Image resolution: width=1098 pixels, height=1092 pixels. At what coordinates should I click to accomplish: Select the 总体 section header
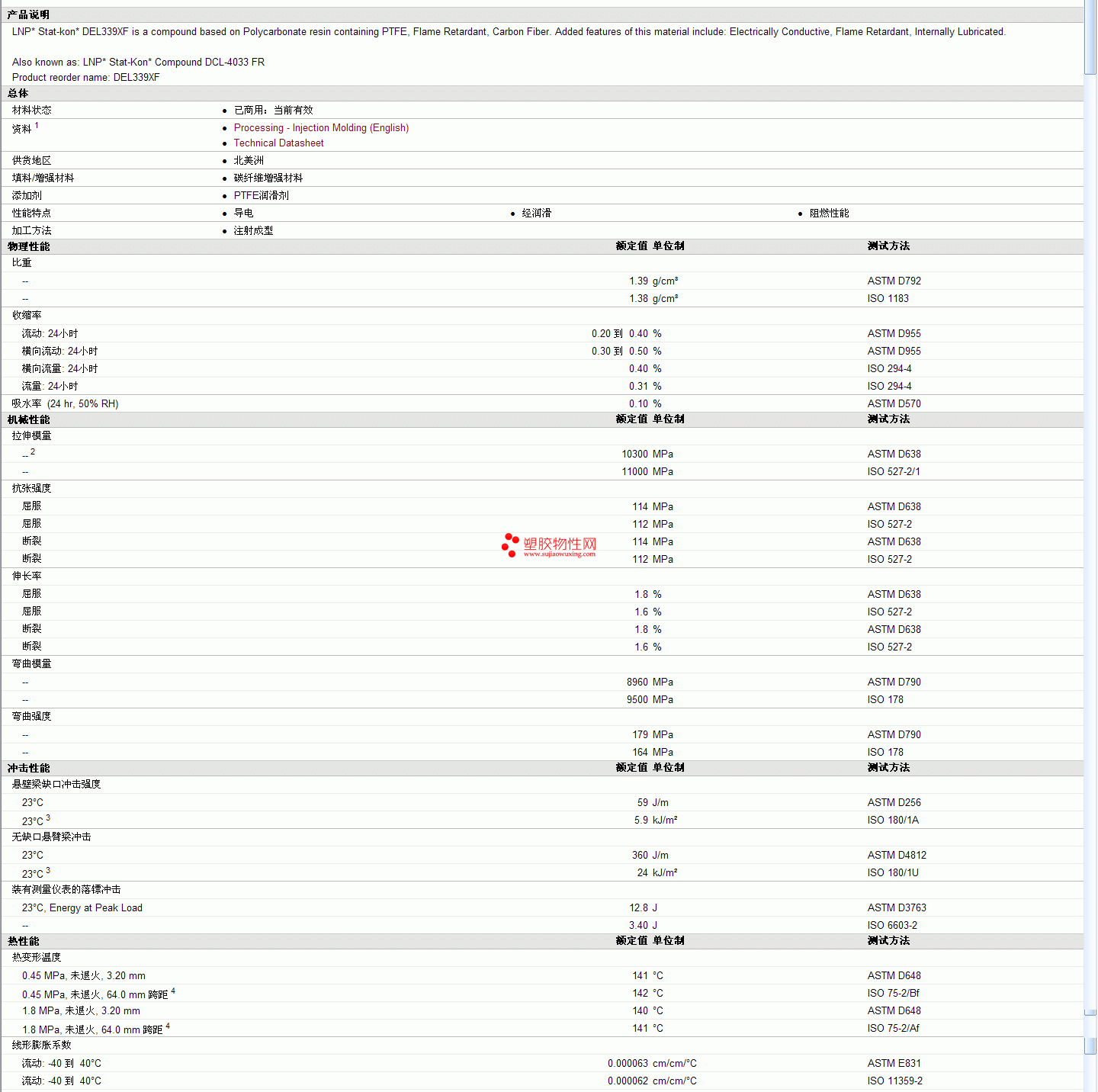coord(18,93)
